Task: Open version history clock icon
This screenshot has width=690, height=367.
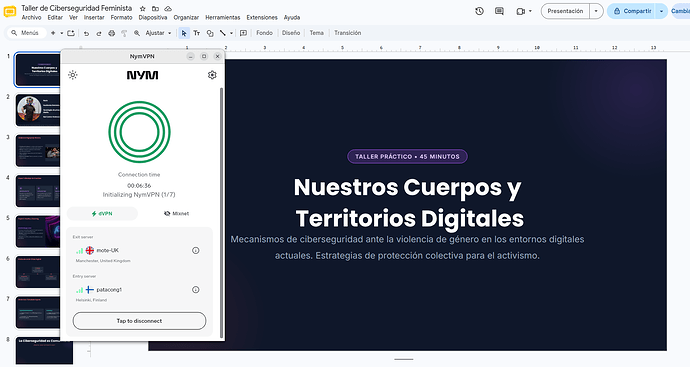Action: click(x=480, y=11)
